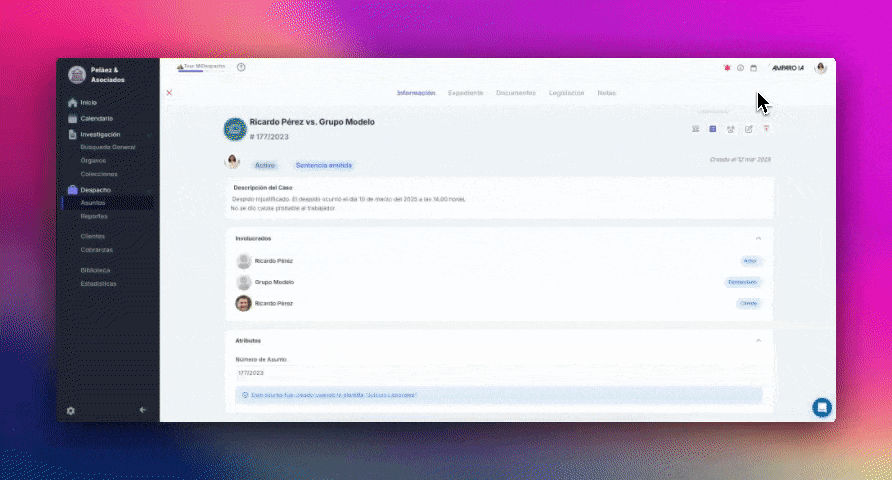
Task: Switch to the Información tab
Action: (416, 93)
